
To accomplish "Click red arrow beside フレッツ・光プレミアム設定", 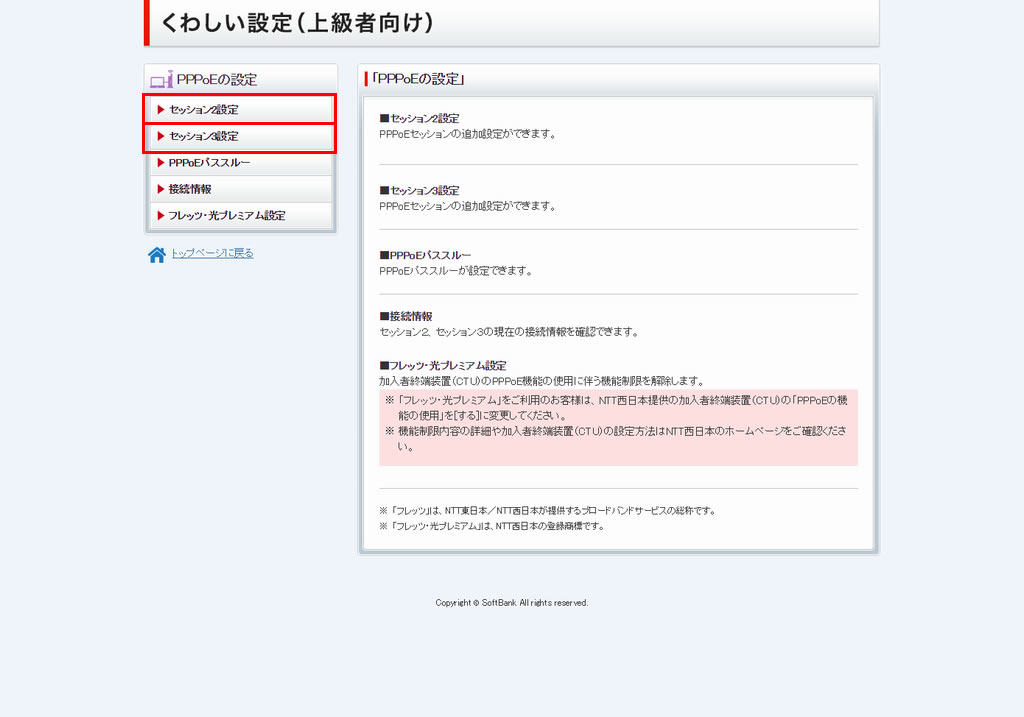I will point(160,215).
